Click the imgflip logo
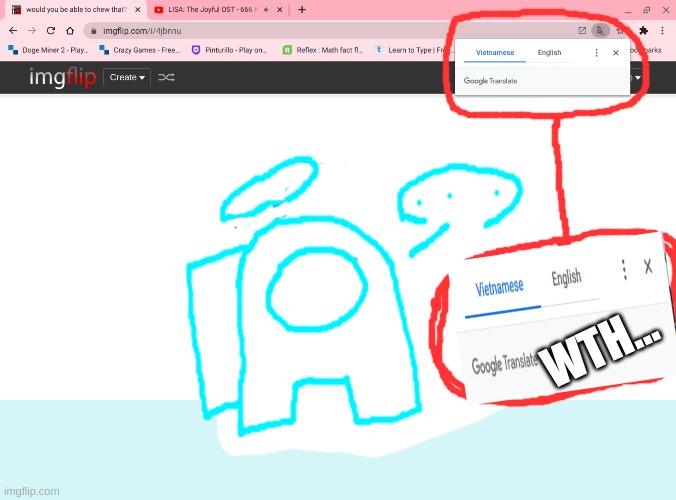676x500 pixels. [63, 77]
